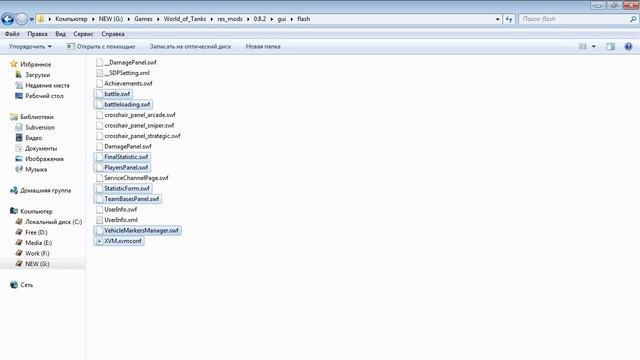This screenshot has width=640, height=360.
Task: Open the Файл menu
Action: pos(12,34)
